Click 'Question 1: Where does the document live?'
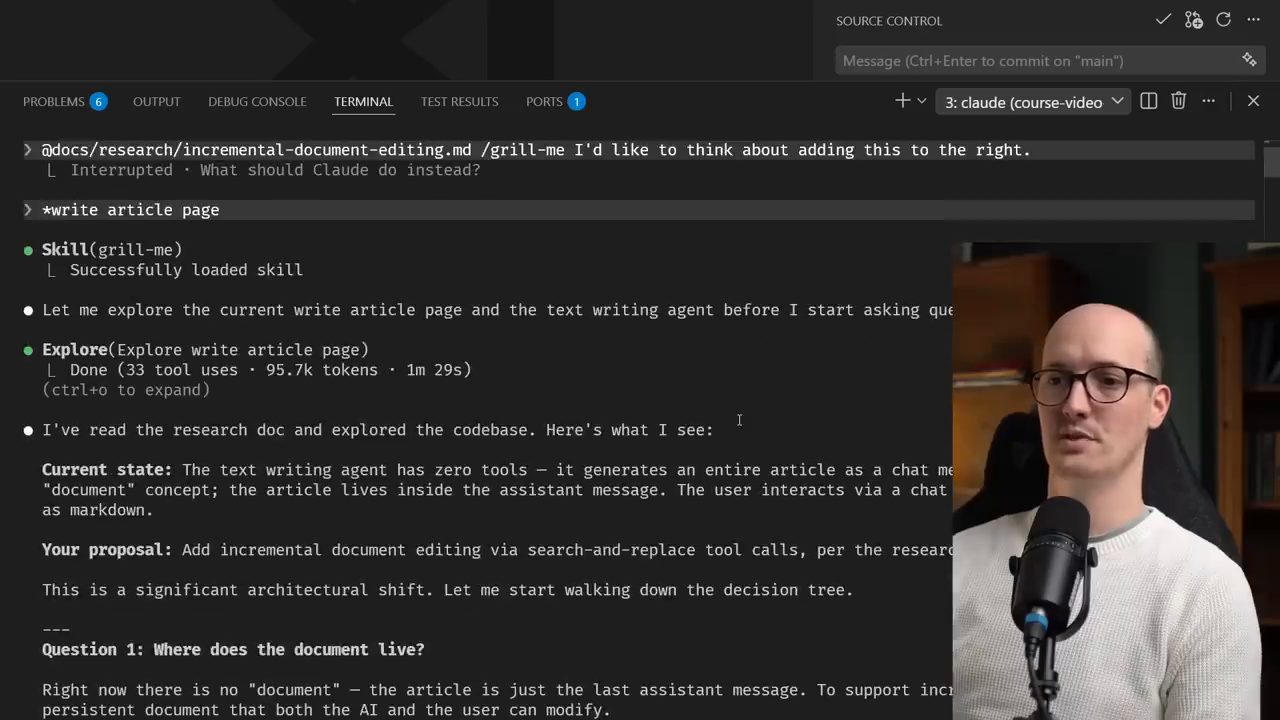 (x=233, y=650)
